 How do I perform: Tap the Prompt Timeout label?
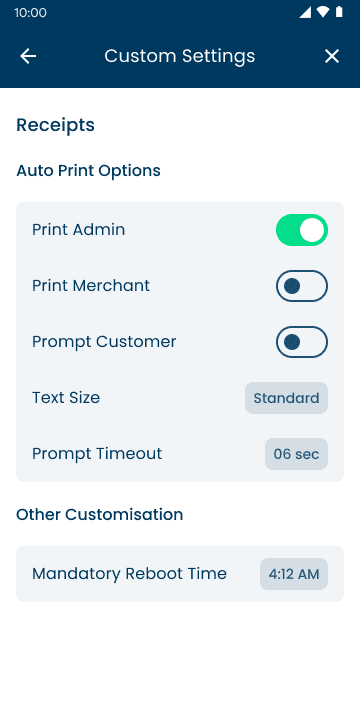pos(97,454)
